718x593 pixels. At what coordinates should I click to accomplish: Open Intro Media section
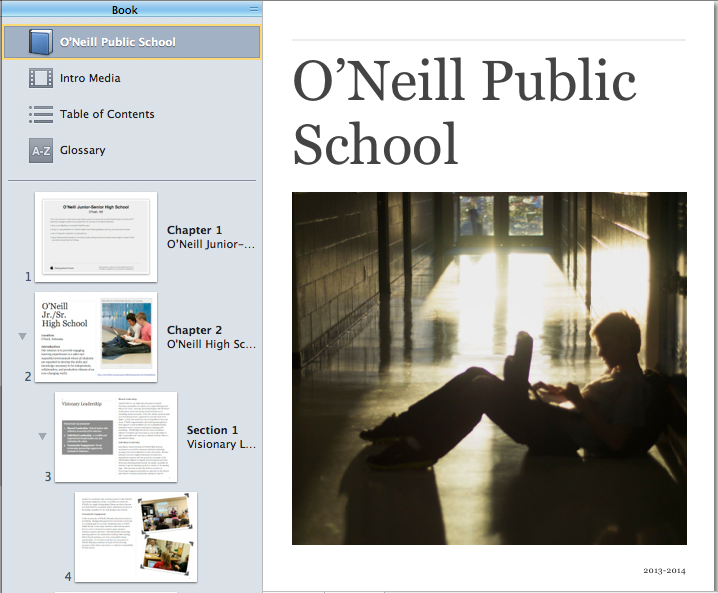point(90,78)
